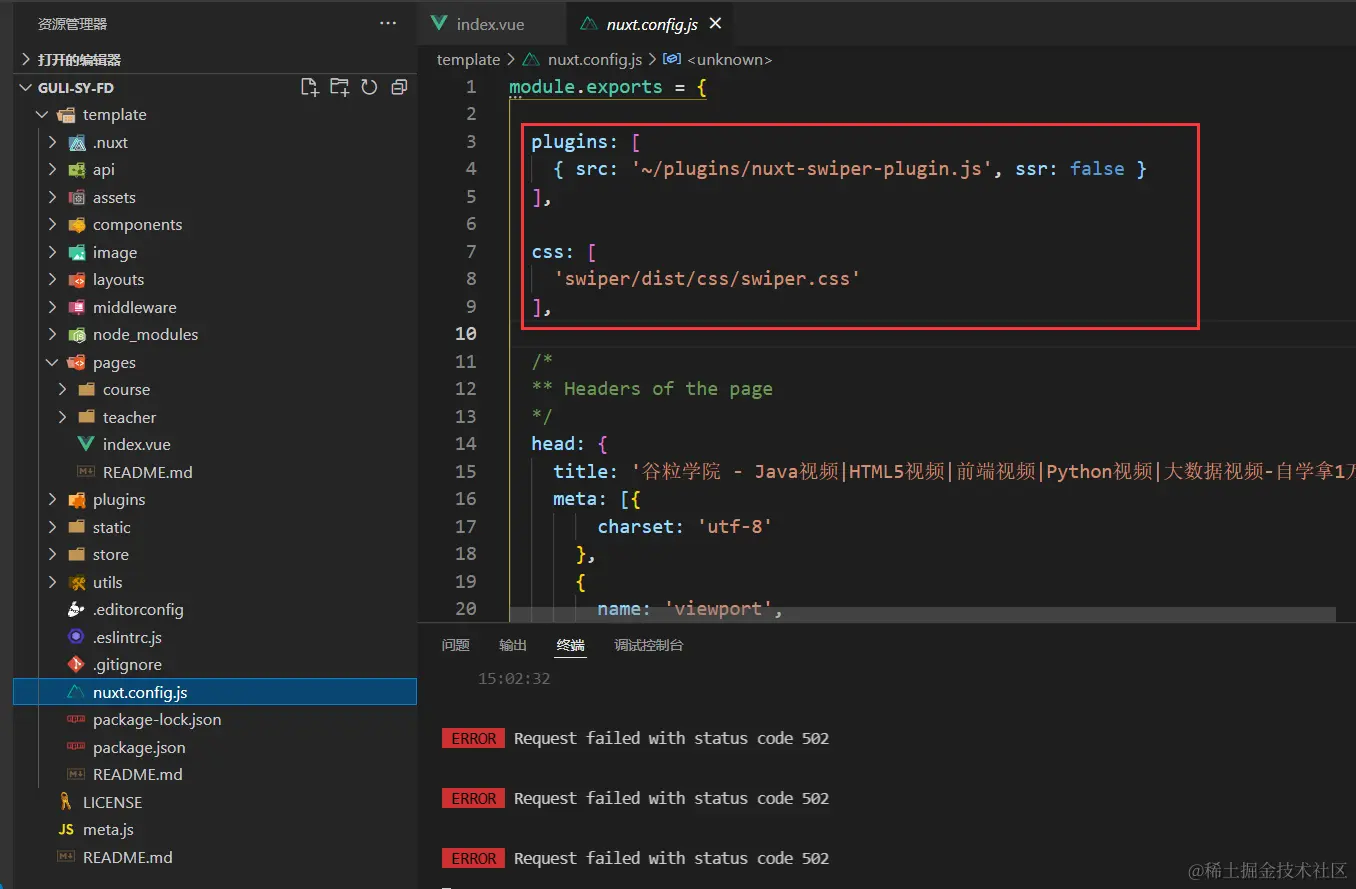The height and width of the screenshot is (889, 1356).
Task: Click the image folder icon
Action: pyautogui.click(x=76, y=252)
